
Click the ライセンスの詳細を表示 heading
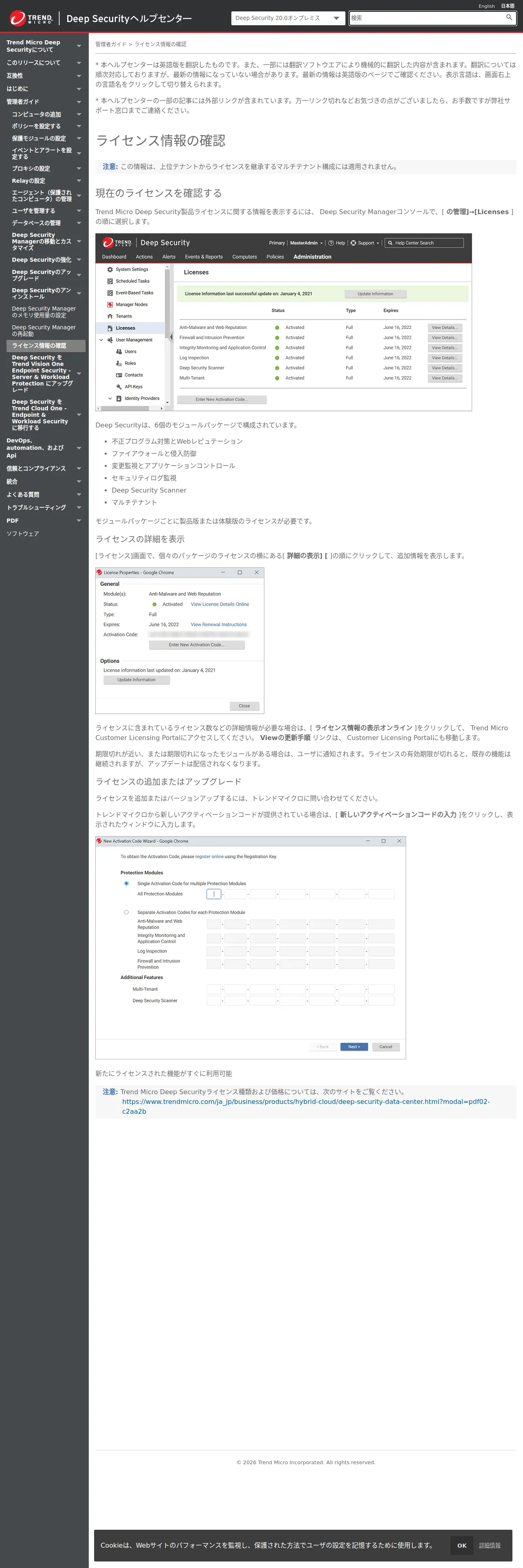[x=140, y=539]
